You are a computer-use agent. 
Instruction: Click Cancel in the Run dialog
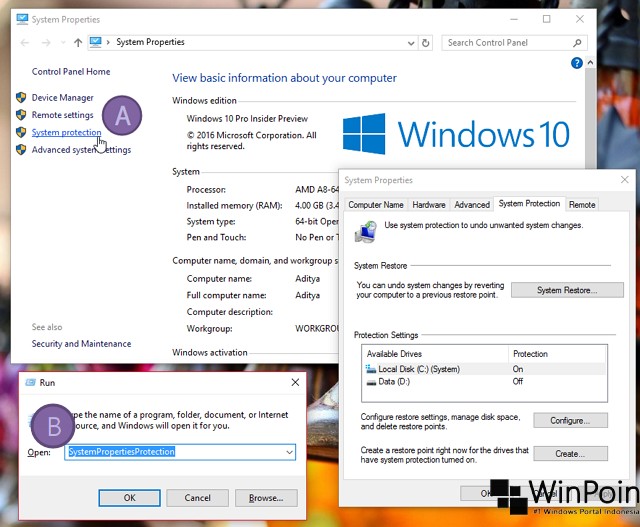pyautogui.click(x=198, y=498)
